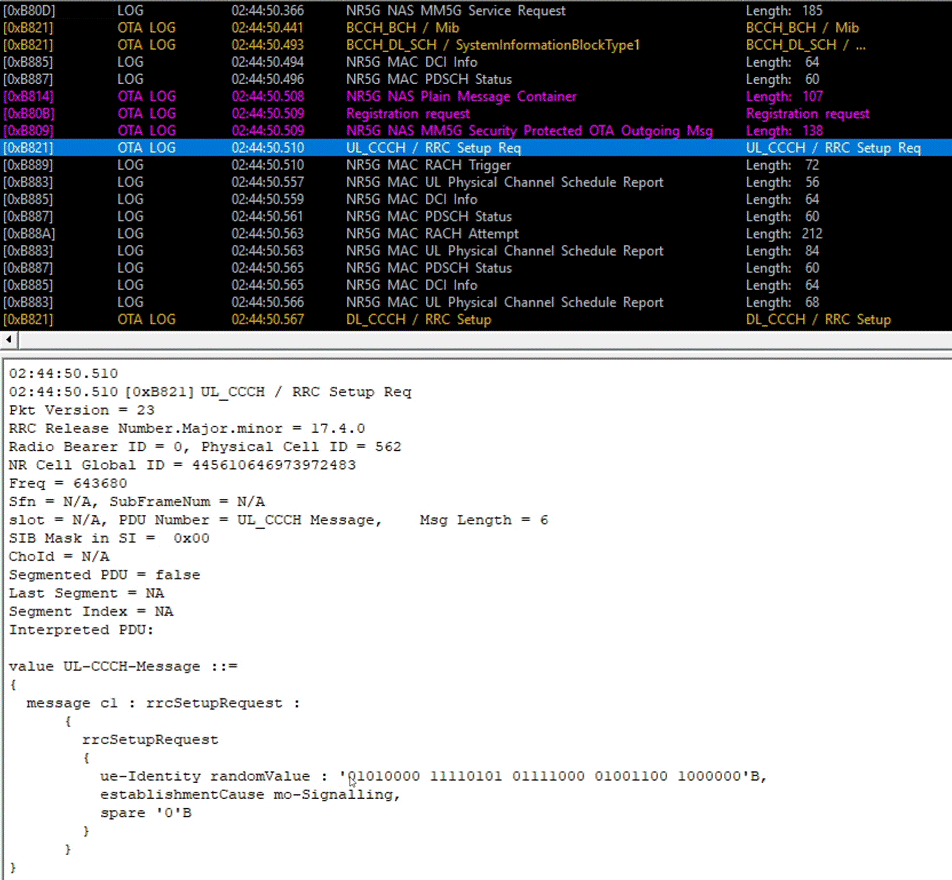
Task: Select the DL_CCCH / RRC Setup row
Action: pos(476,319)
